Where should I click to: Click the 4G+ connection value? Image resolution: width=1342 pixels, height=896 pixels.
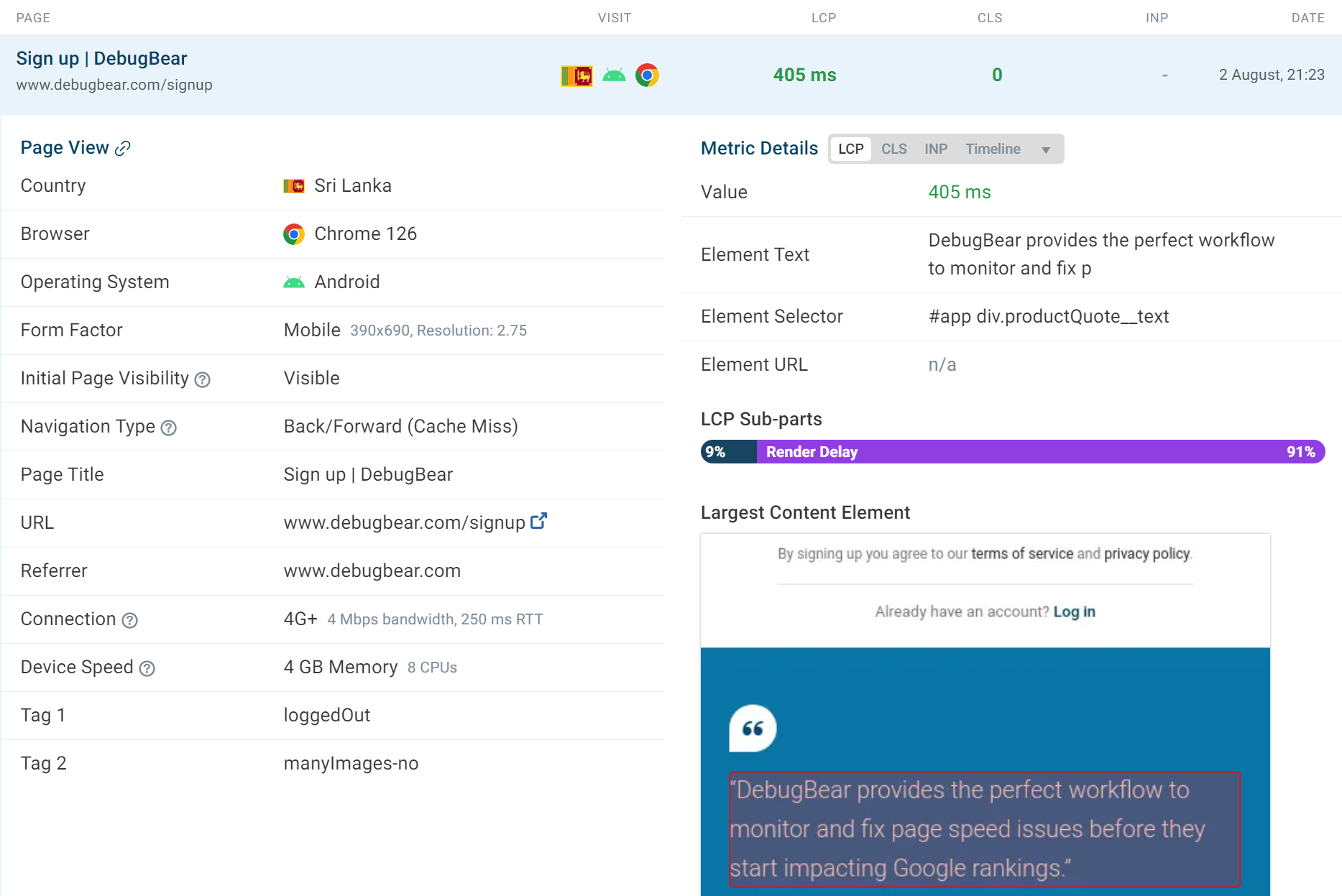(x=300, y=619)
